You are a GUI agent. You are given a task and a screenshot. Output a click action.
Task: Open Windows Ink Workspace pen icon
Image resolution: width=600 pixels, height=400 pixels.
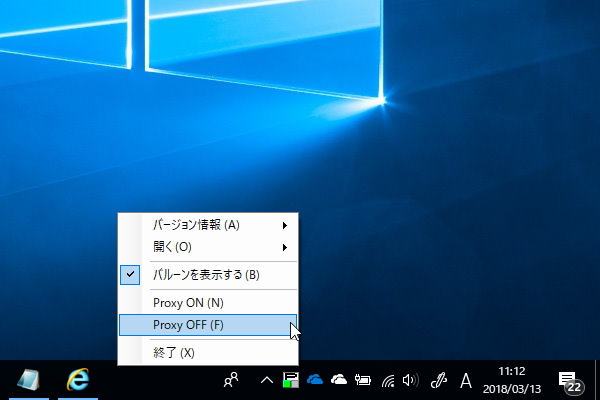[x=439, y=380]
